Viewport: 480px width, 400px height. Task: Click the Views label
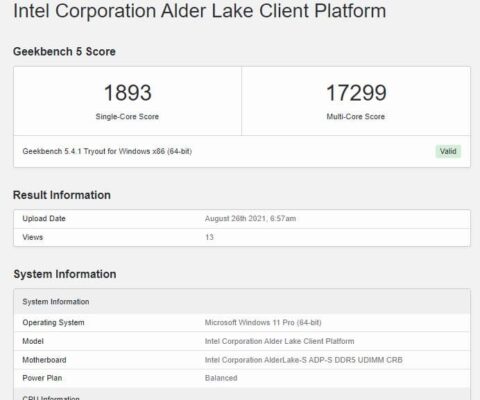(x=33, y=237)
